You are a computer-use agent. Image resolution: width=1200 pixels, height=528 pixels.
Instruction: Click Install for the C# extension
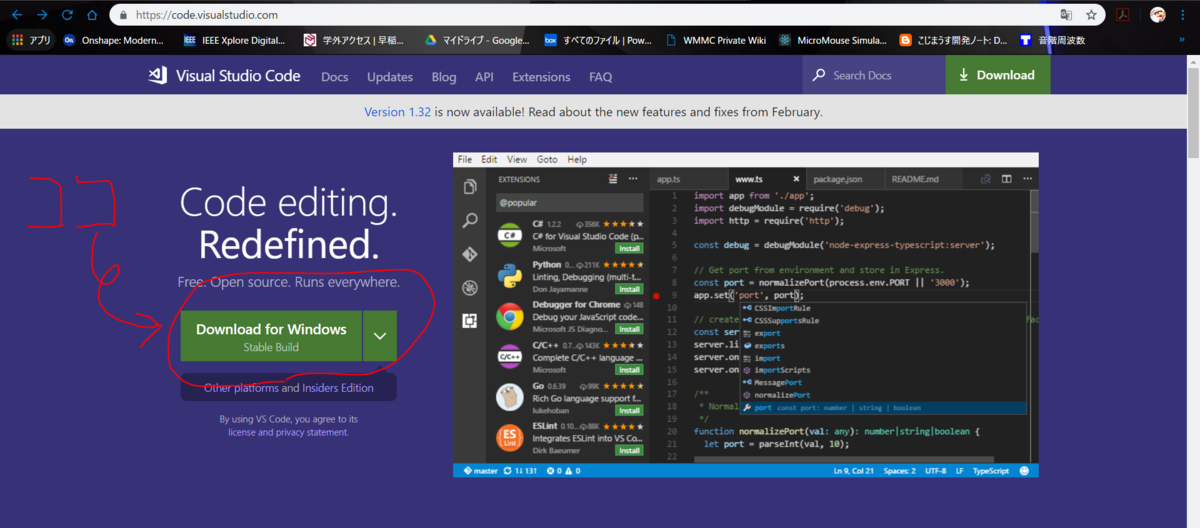(629, 247)
